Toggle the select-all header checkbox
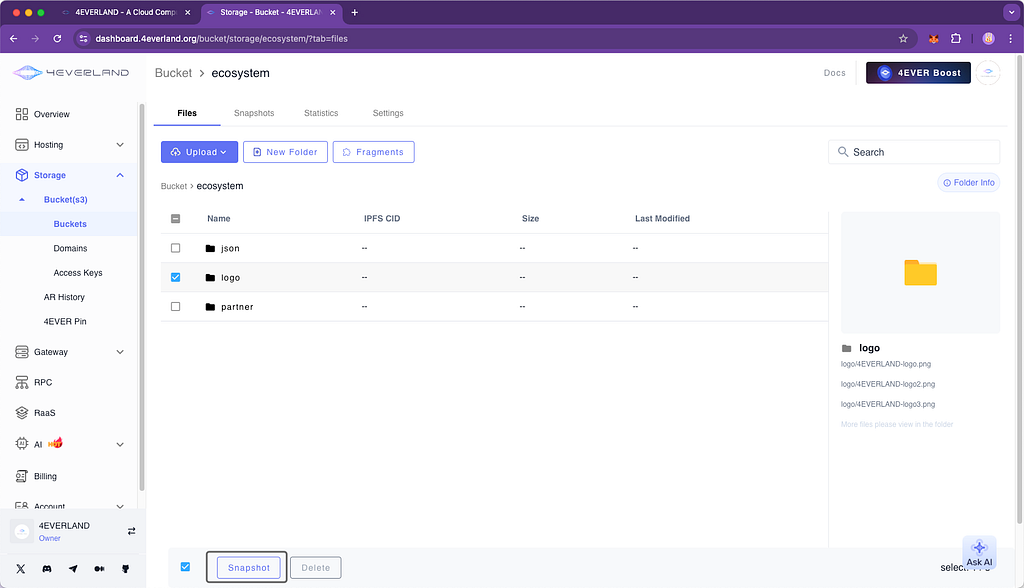The height and width of the screenshot is (588, 1024). coord(176,219)
